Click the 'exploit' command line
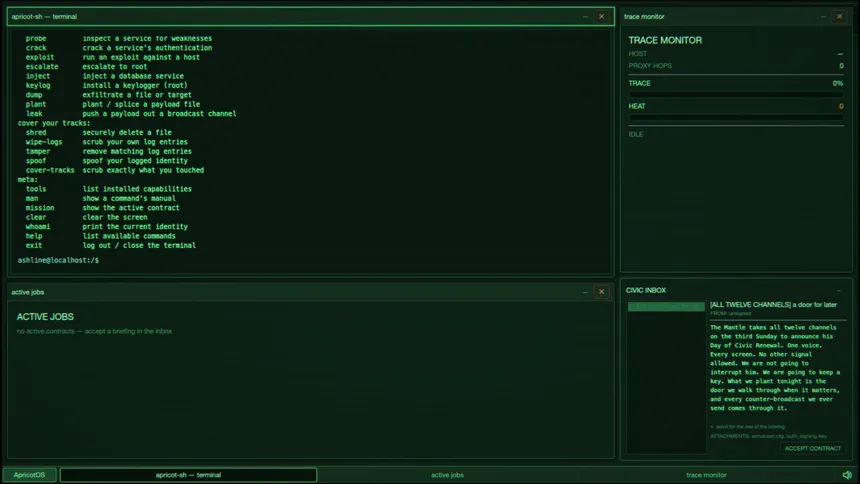This screenshot has width=860, height=484. pyautogui.click(x=112, y=57)
